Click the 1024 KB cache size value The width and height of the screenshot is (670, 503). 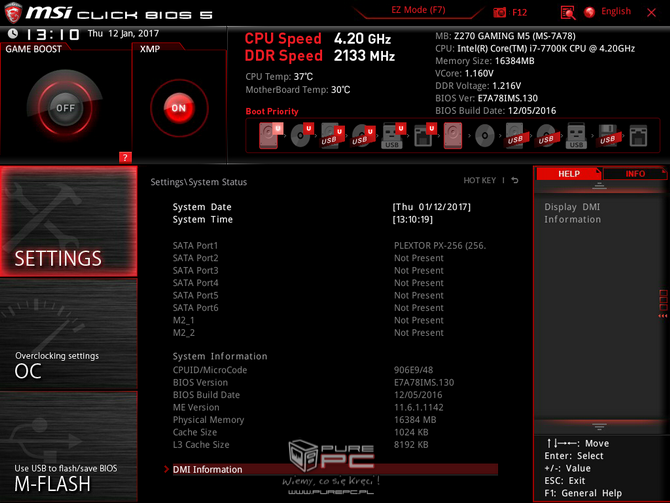point(411,432)
